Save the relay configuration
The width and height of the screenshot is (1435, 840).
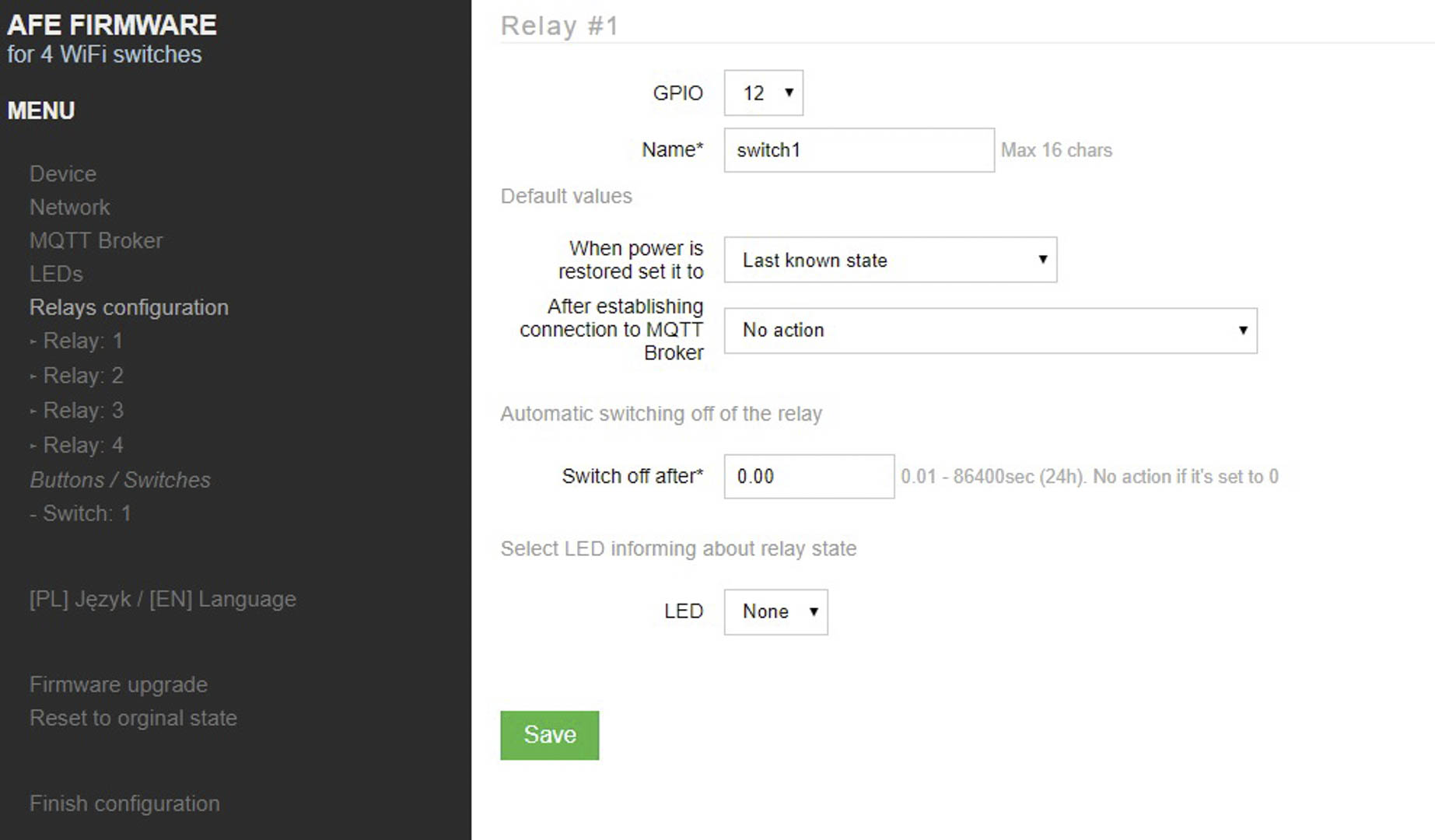[x=549, y=735]
